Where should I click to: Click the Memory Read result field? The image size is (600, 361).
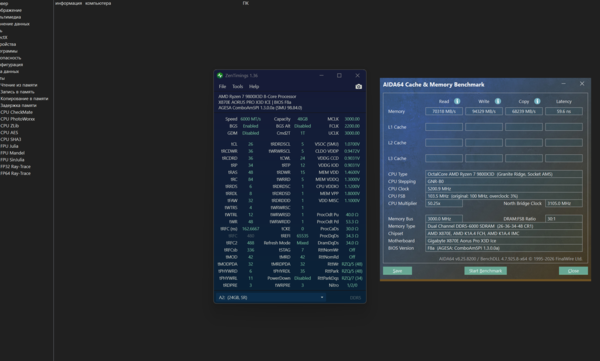tap(444, 111)
